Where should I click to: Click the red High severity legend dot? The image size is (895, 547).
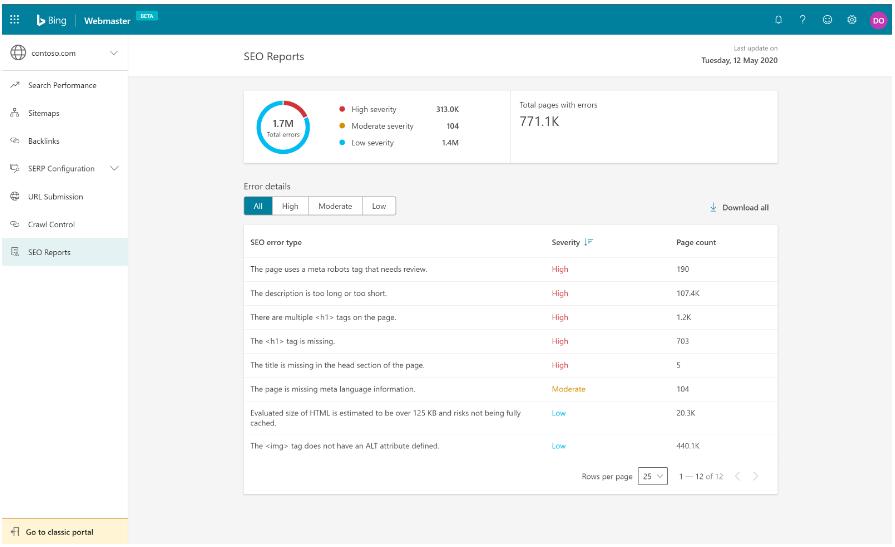point(342,108)
